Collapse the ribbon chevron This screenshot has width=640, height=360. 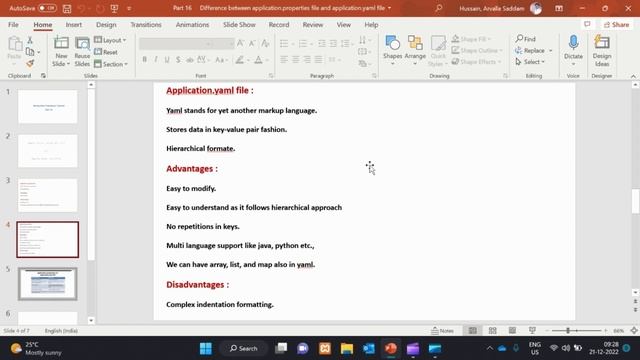coord(633,76)
